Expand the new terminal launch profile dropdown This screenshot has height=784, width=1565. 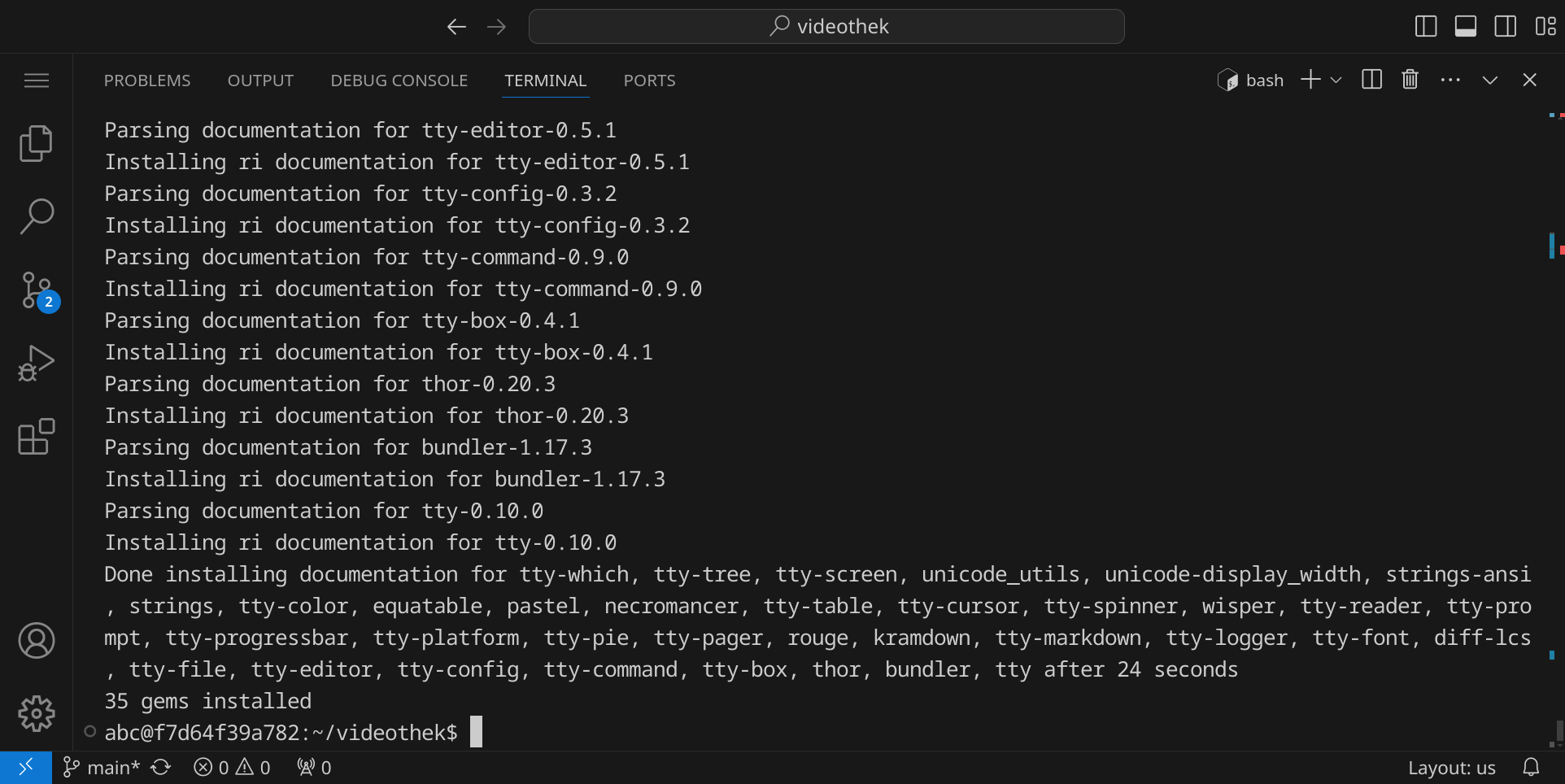click(1336, 80)
